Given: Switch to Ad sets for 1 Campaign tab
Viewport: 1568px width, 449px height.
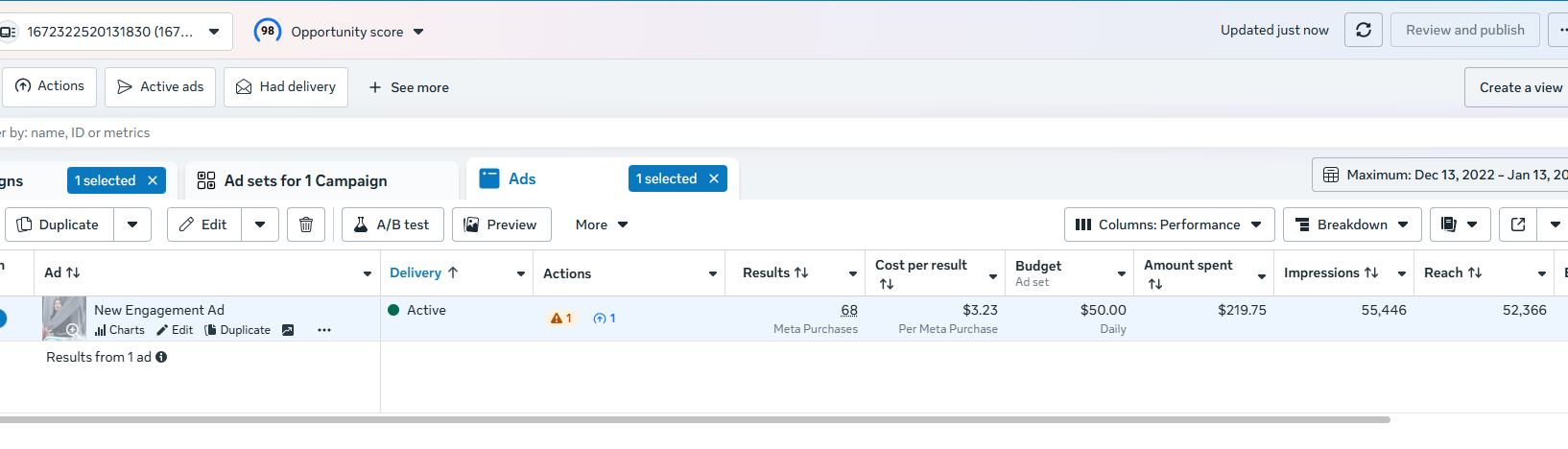Looking at the screenshot, I should click(x=305, y=180).
